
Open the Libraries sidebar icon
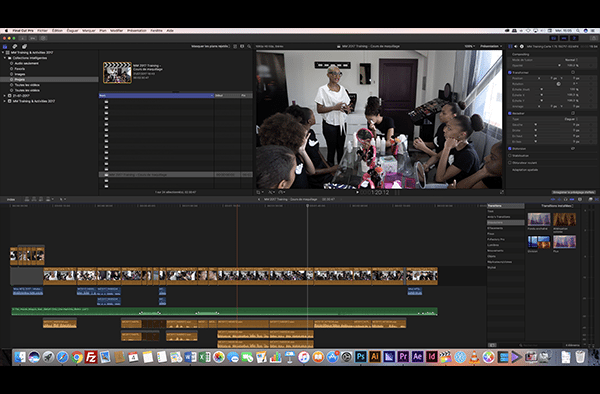pos(5,46)
